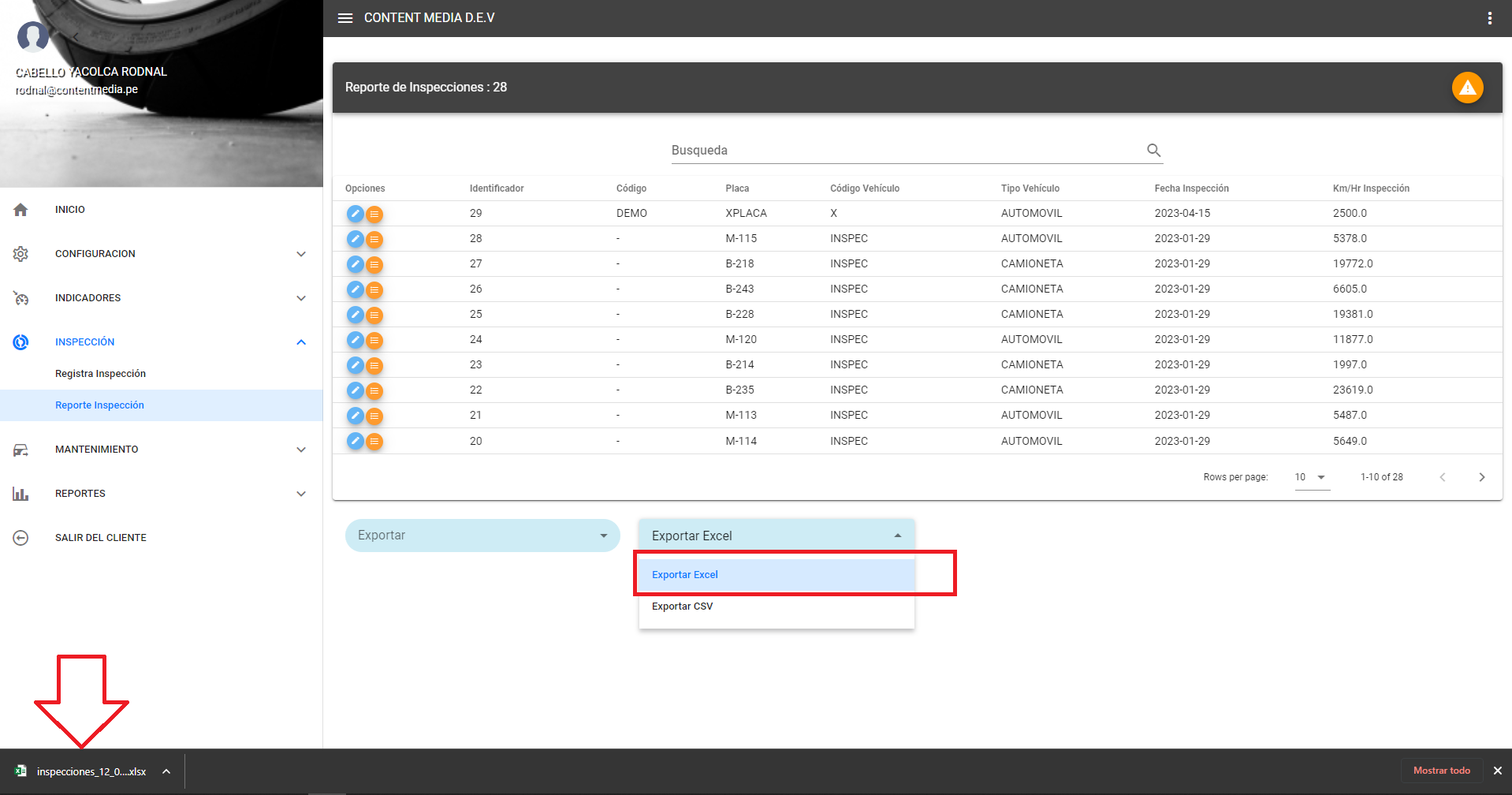Image resolution: width=1512 pixels, height=795 pixels.
Task: Open Registra Inspección page
Action: tap(100, 374)
